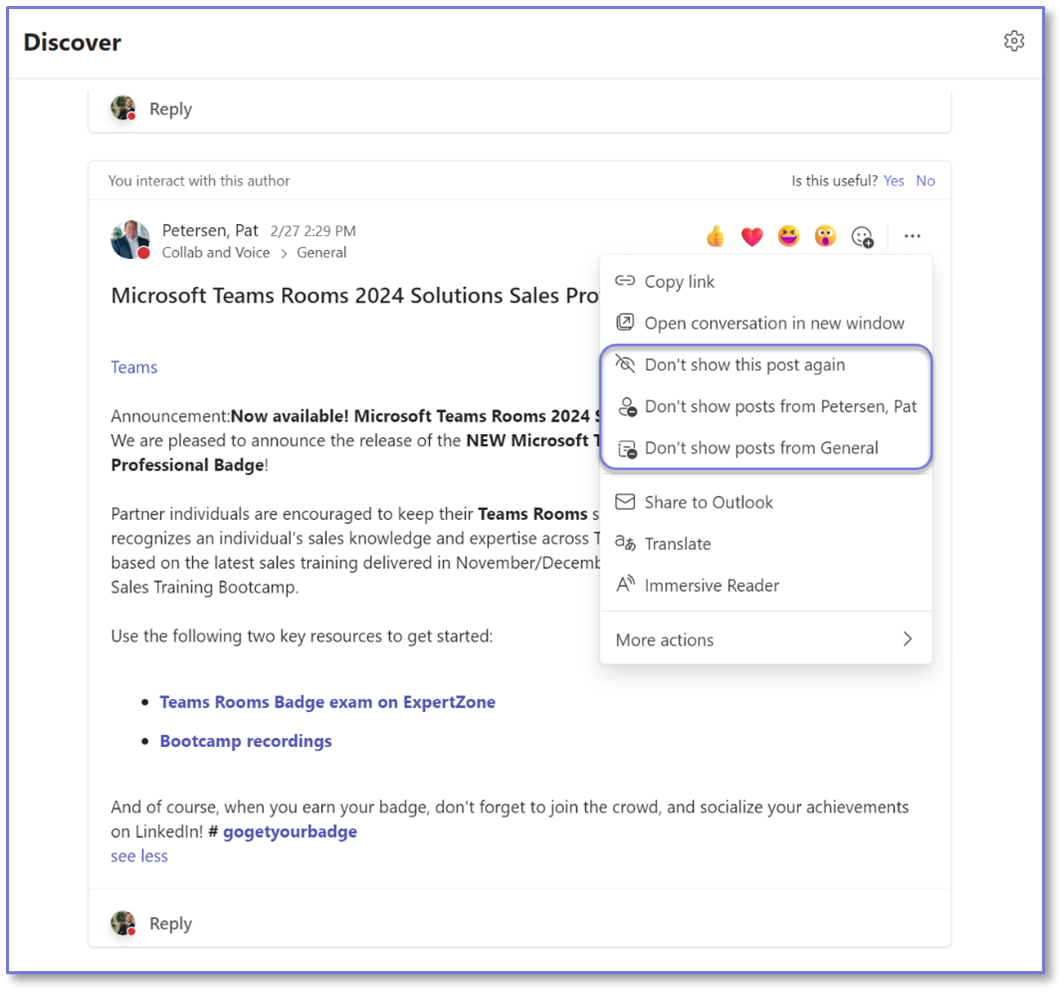Select Copy link from menu
Image resolution: width=1064 pixels, height=993 pixels.
coord(679,282)
